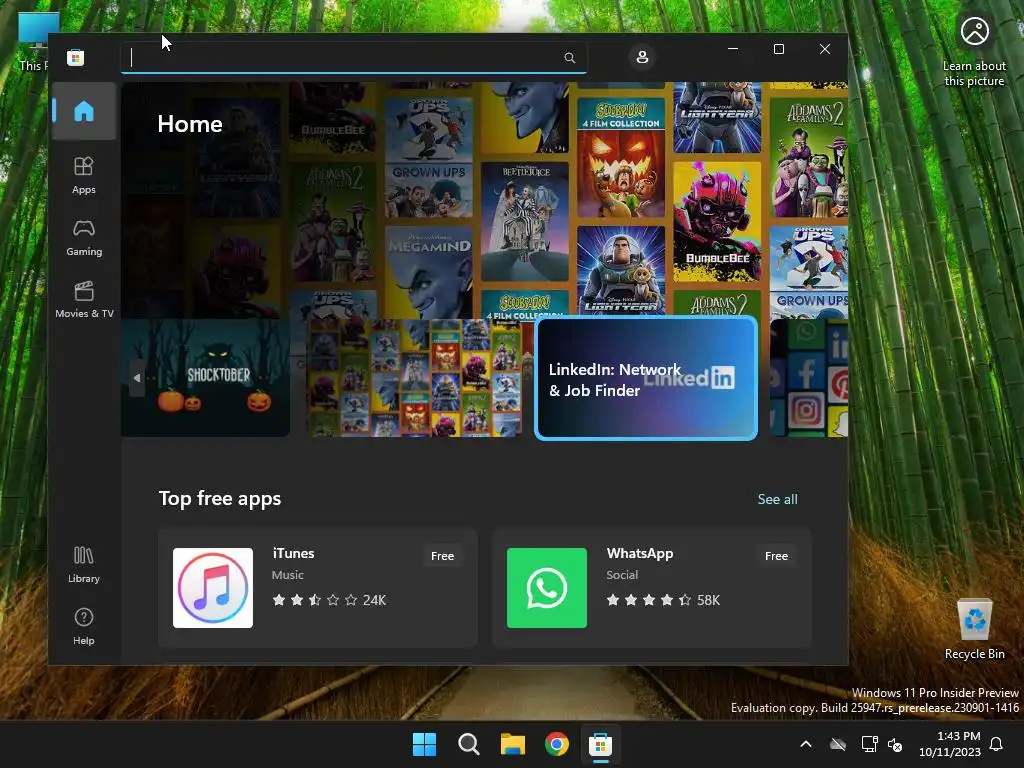Open the Recycle Bin desktop icon

pos(974,629)
